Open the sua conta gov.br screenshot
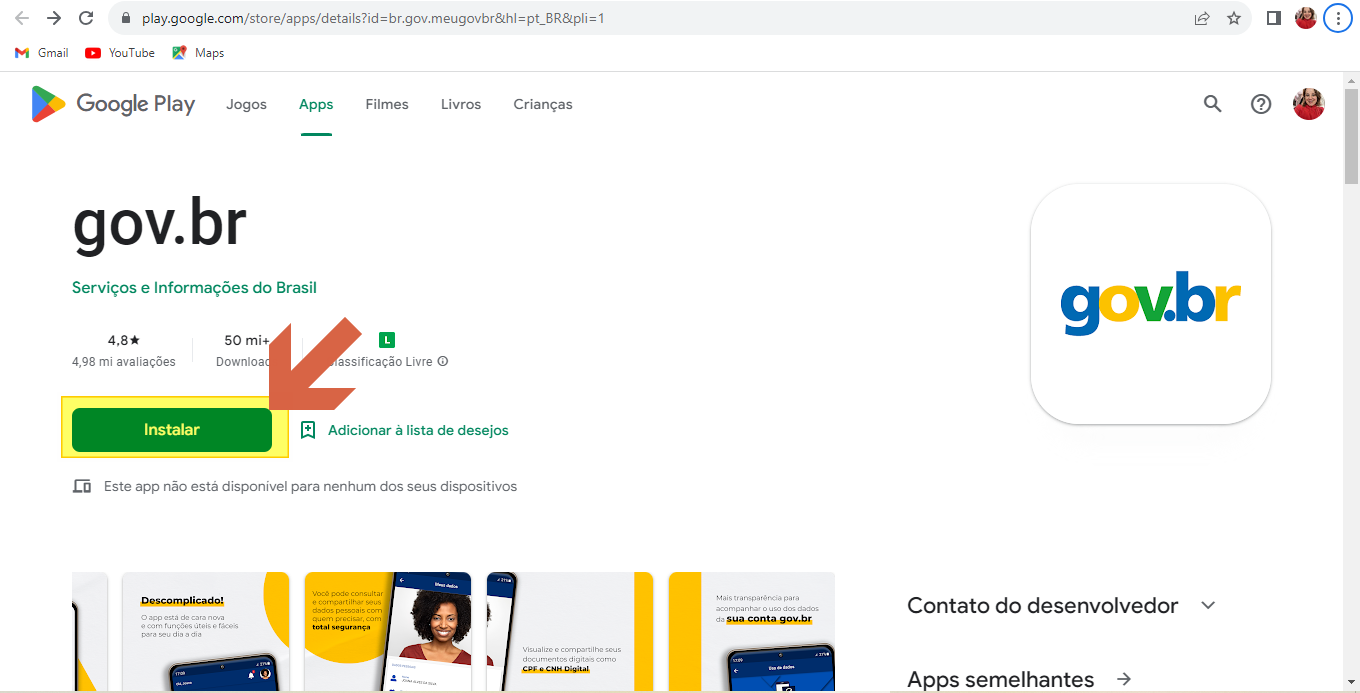 [752, 631]
